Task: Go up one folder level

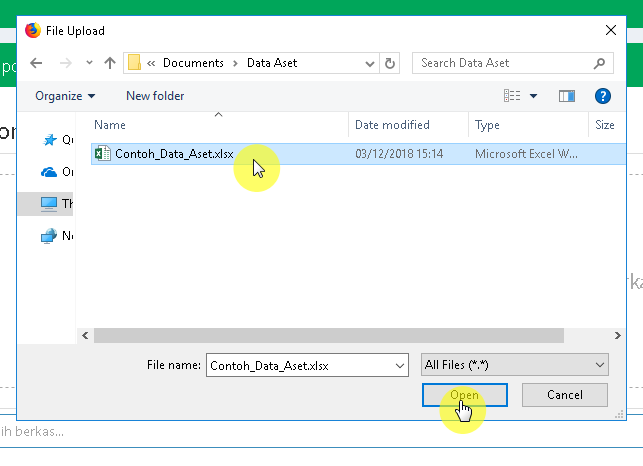Action: point(109,63)
